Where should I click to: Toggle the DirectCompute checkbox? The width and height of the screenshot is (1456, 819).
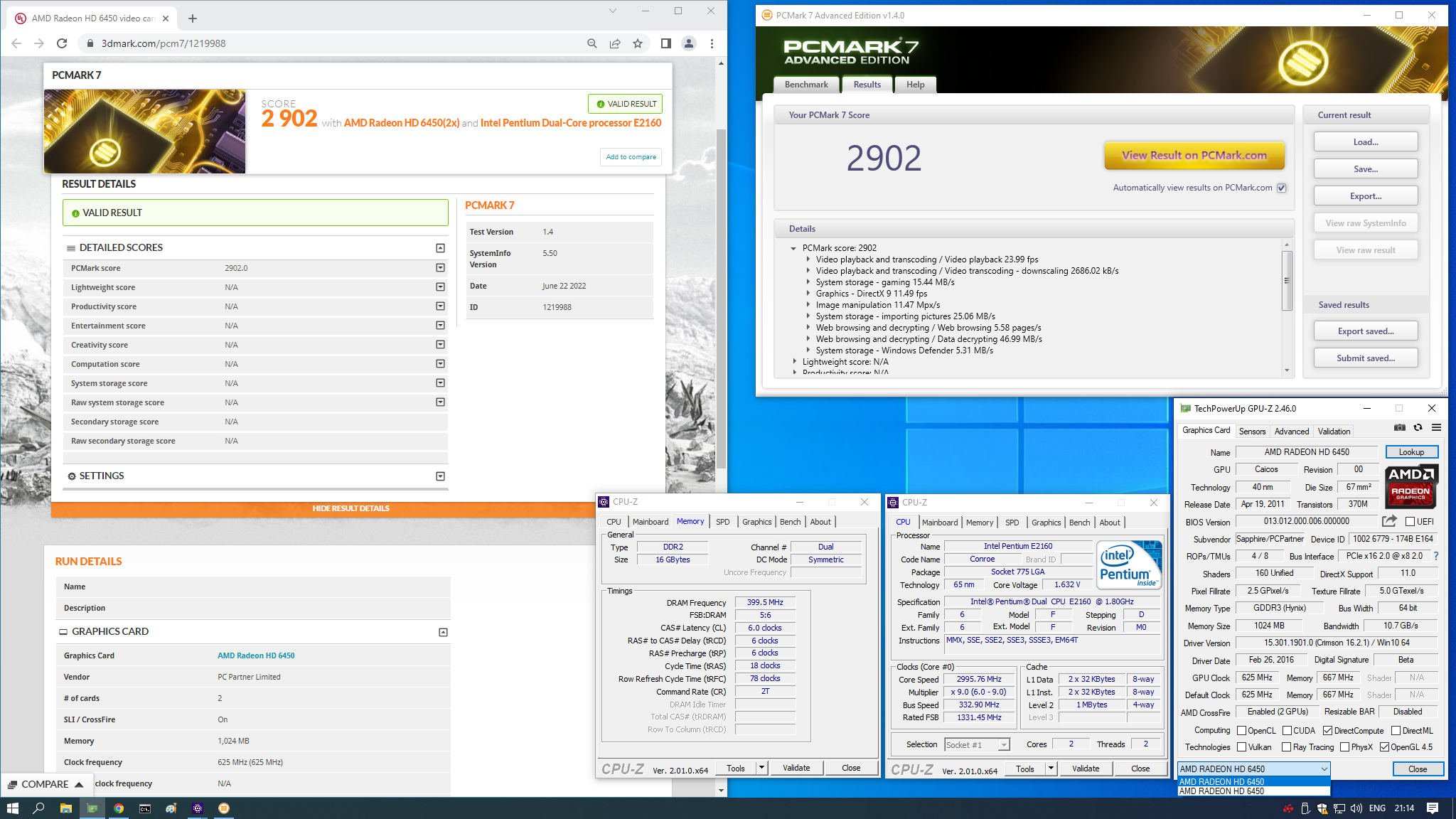click(x=1328, y=730)
